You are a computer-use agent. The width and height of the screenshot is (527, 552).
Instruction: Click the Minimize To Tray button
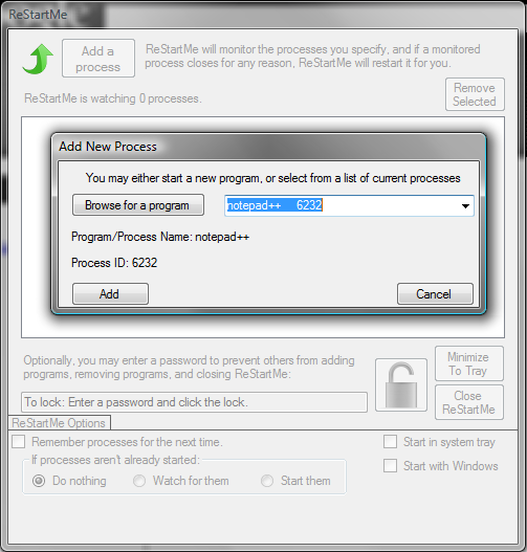[469, 364]
